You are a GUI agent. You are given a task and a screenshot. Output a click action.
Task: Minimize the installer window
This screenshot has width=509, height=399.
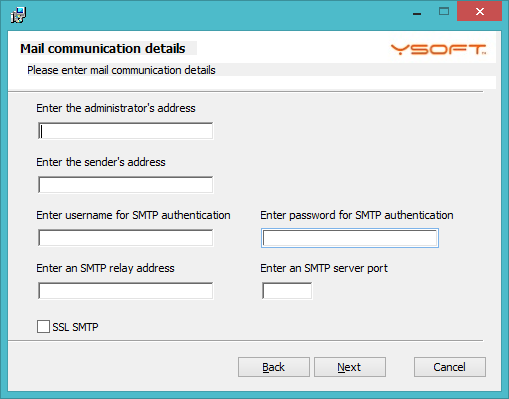417,12
